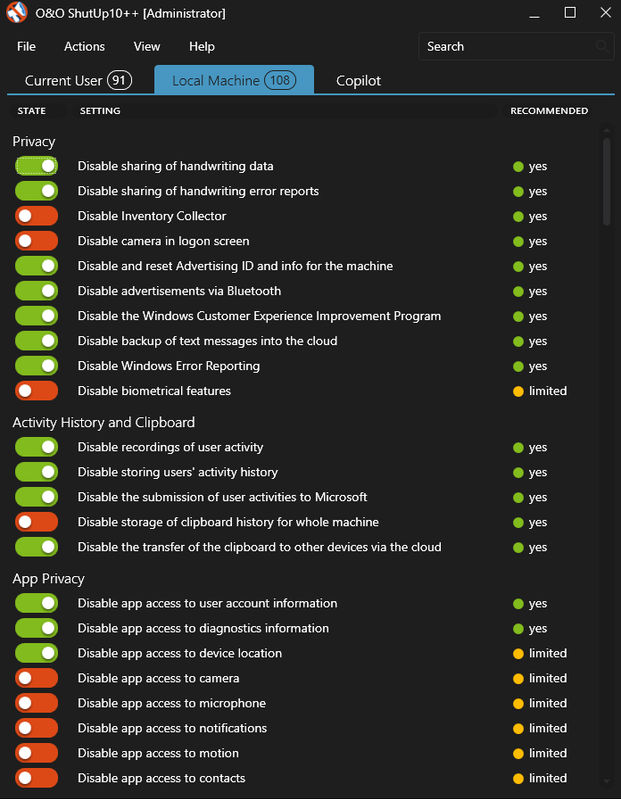This screenshot has width=621, height=799.
Task: Enable Disable app access to camera switch
Action: tap(36, 678)
